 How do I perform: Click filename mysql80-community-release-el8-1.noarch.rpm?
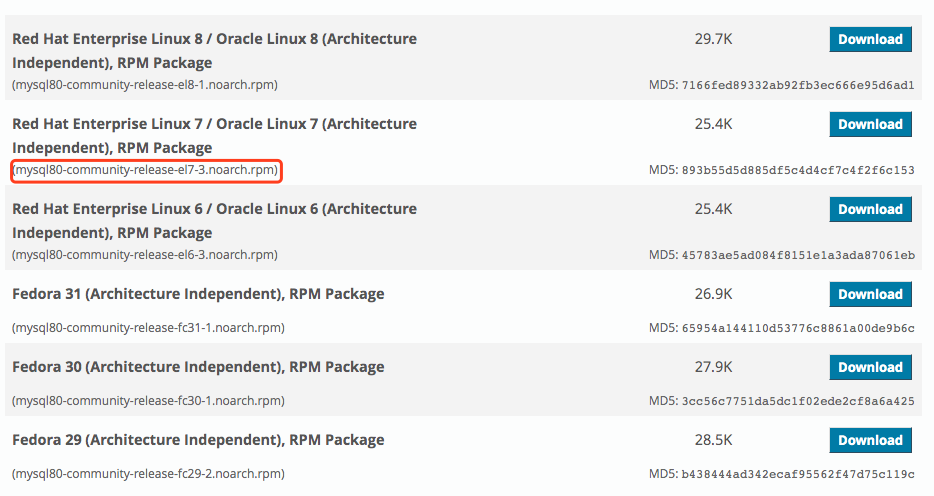click(145, 85)
